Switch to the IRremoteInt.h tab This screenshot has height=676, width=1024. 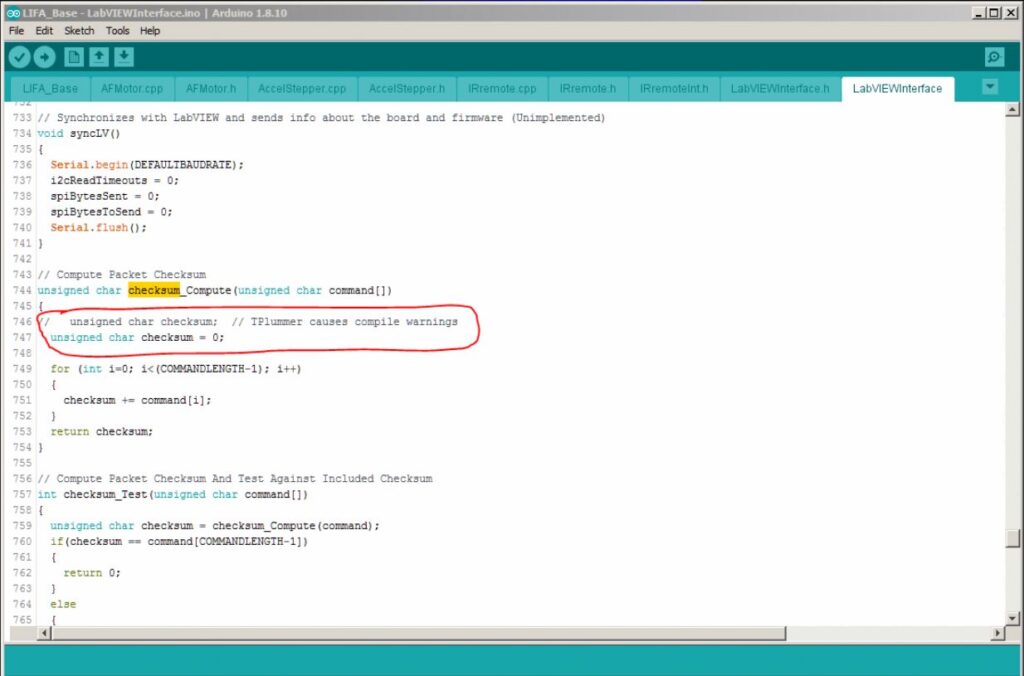coord(674,89)
